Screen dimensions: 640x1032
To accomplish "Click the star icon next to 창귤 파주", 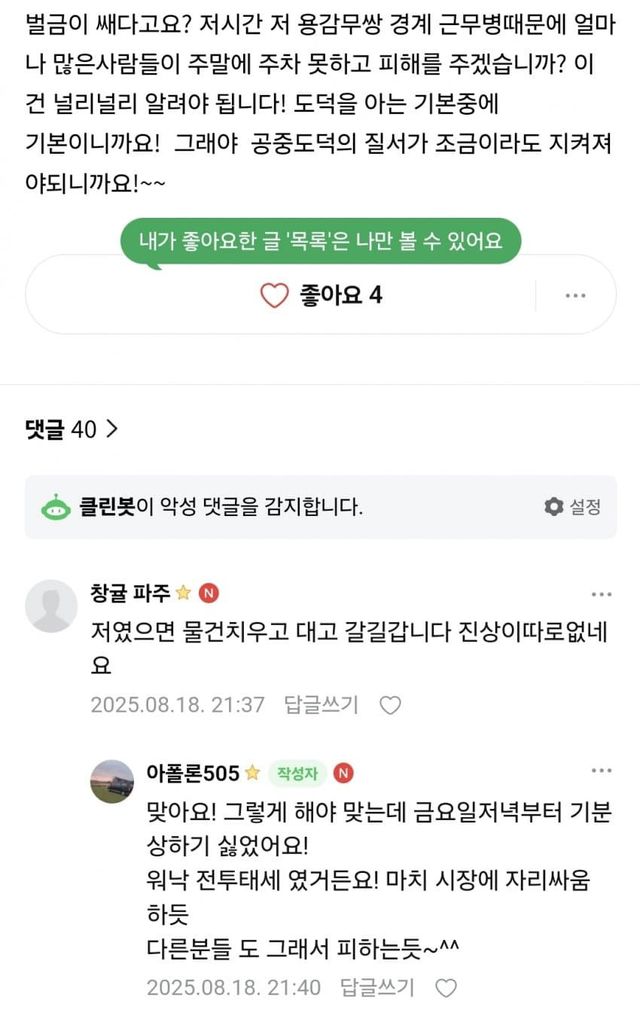I will tap(183, 592).
